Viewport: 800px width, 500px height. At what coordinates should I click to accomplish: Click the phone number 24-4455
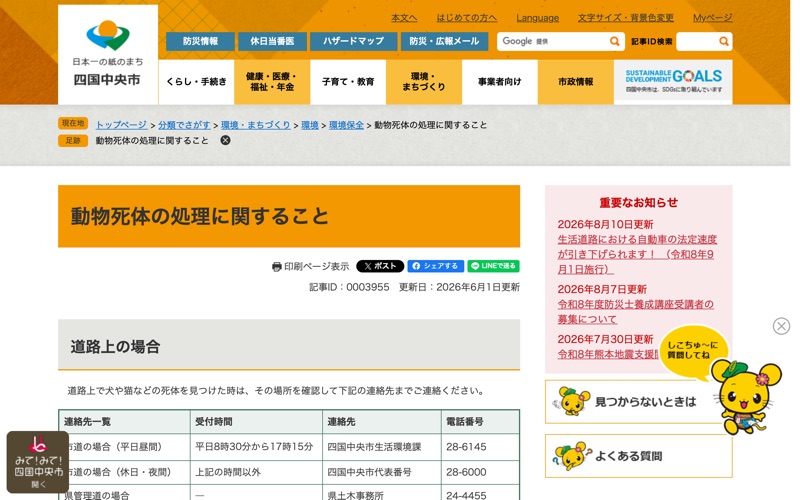(466, 495)
